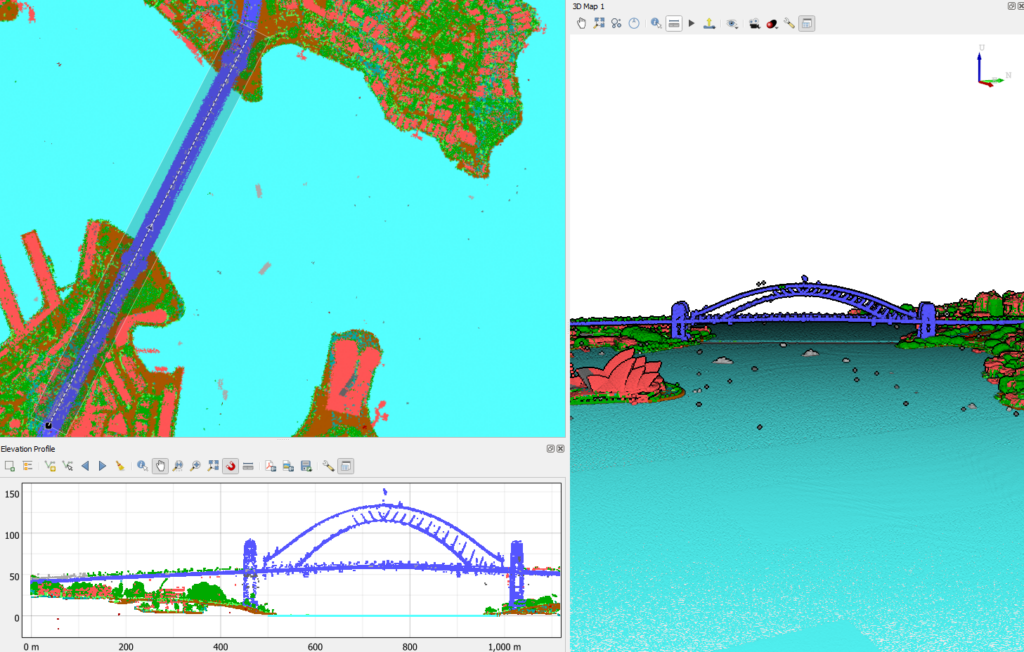Zoom Full in 3D Map toolbar
This screenshot has height=652, width=1024.
[x=599, y=24]
